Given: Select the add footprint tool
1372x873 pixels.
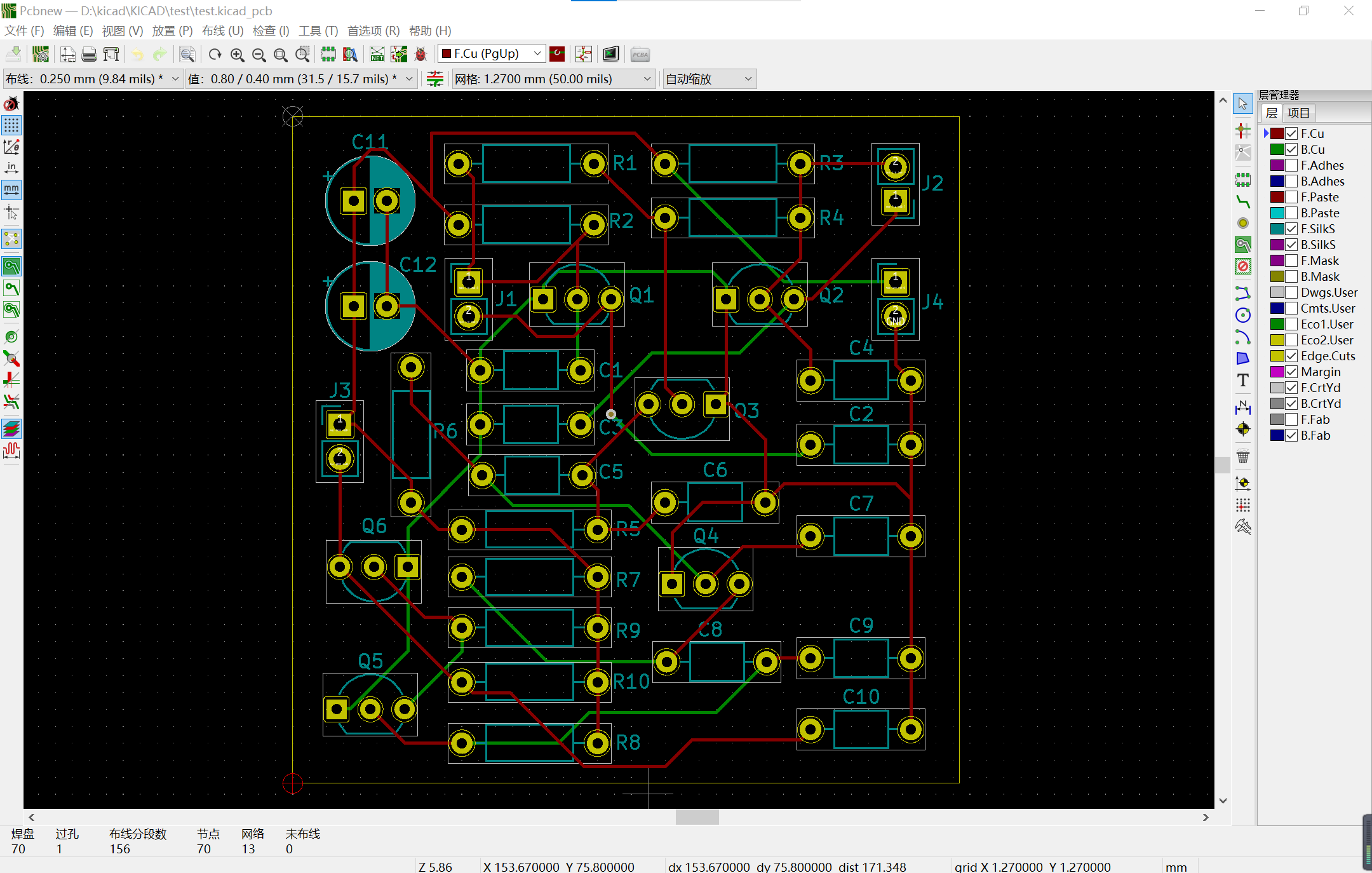Looking at the screenshot, I should coord(1243,179).
